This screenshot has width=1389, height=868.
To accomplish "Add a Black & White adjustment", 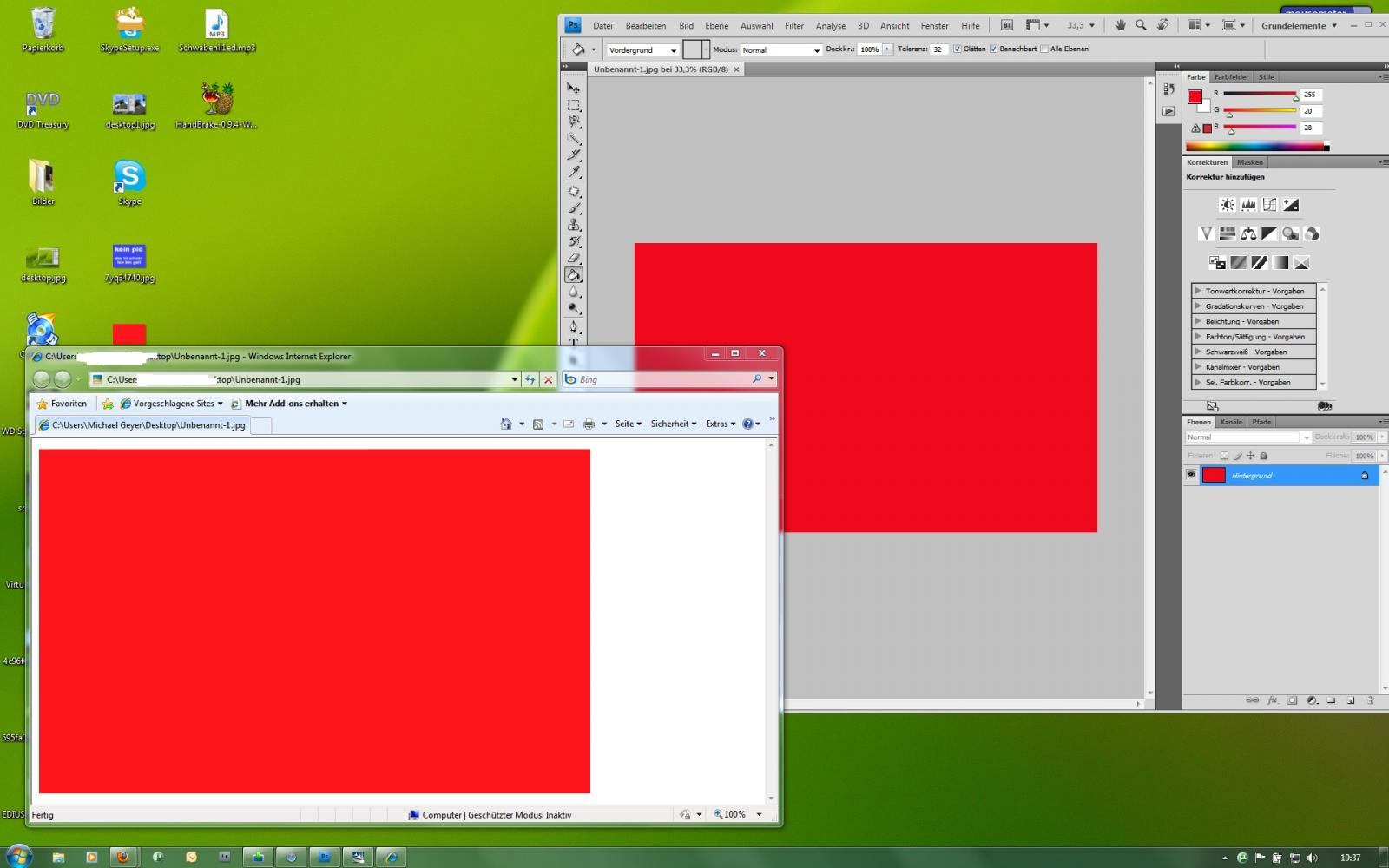I will (x=1269, y=233).
